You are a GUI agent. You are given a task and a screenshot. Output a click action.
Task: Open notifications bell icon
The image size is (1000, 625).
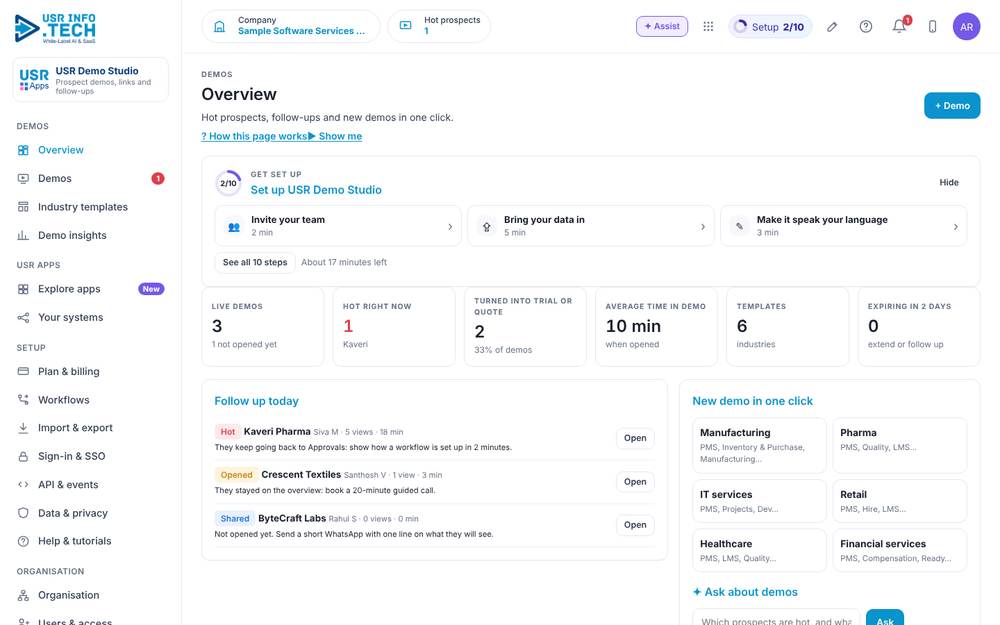(899, 26)
